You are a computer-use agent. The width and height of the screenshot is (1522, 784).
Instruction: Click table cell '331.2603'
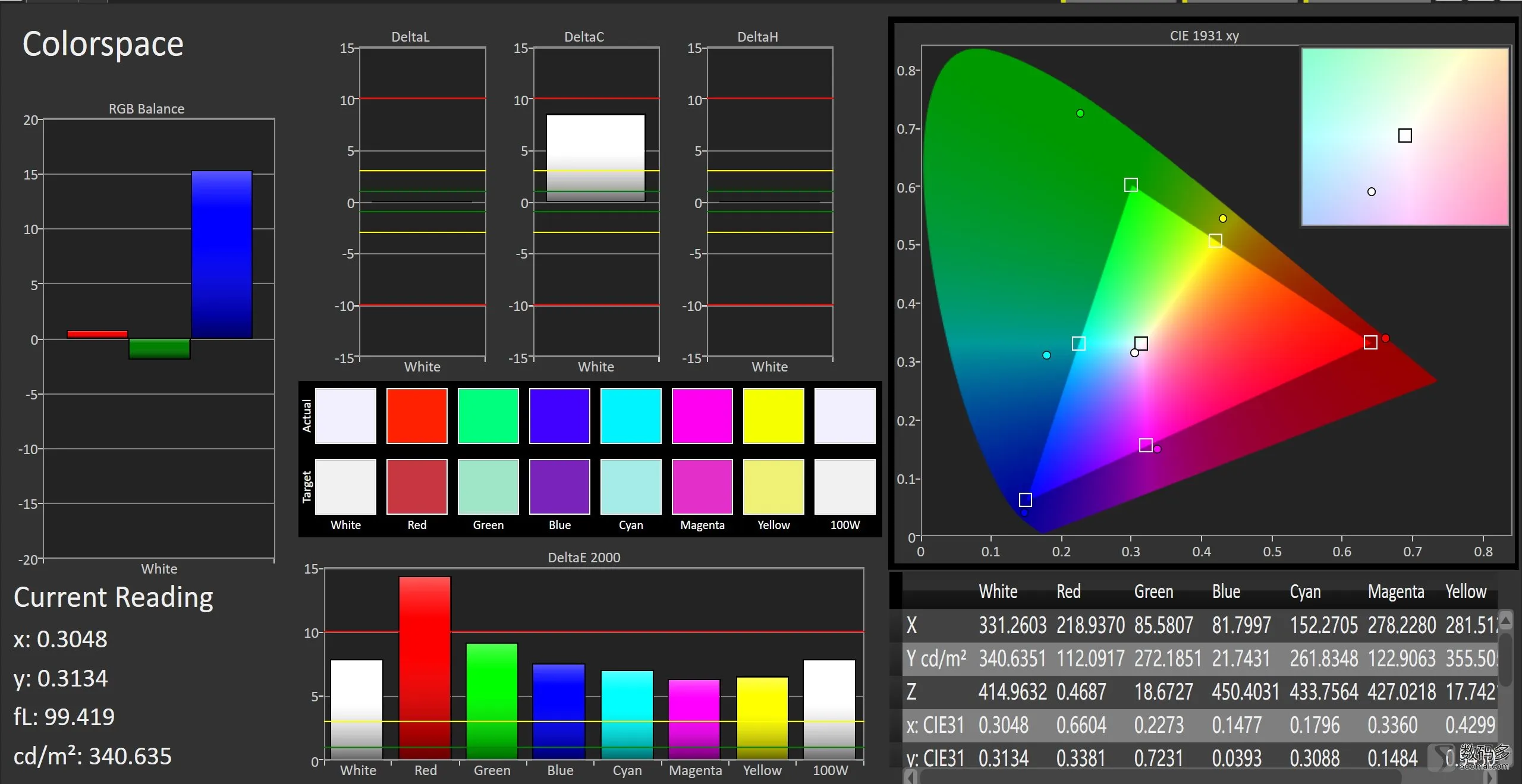tap(1012, 625)
